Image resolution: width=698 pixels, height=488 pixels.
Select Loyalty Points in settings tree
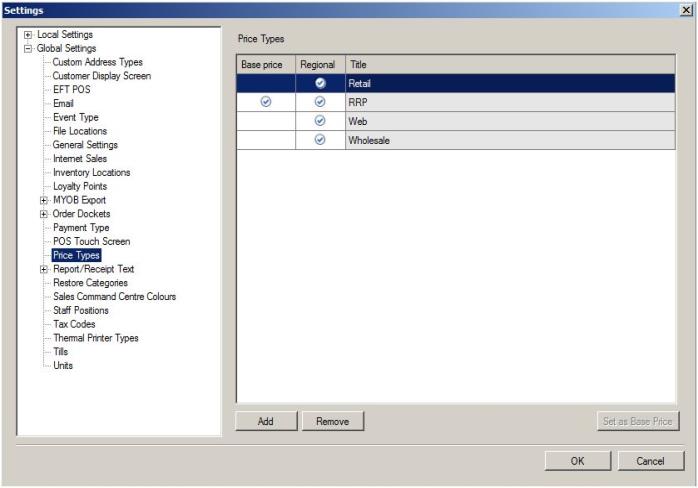tap(79, 186)
